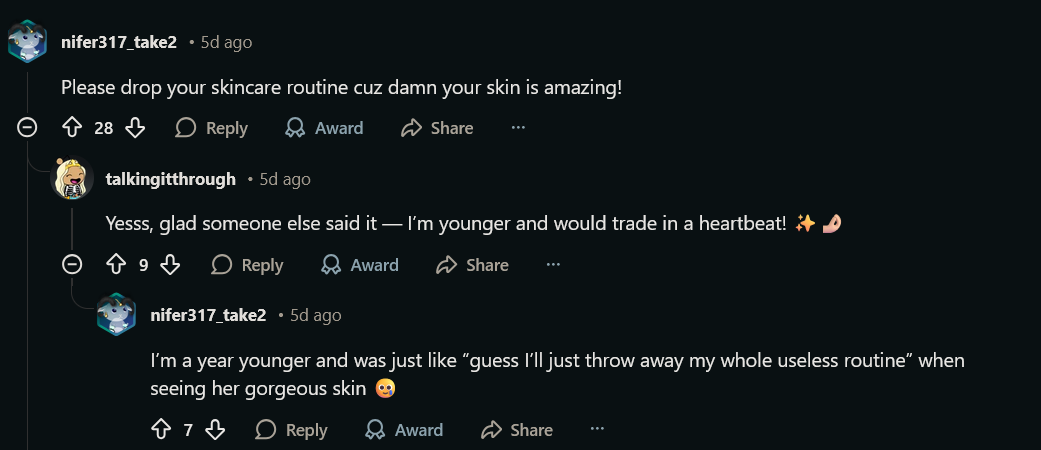Give an Award to talkingitthrough's comment
Screen dimensions: 1041x450
(360, 265)
